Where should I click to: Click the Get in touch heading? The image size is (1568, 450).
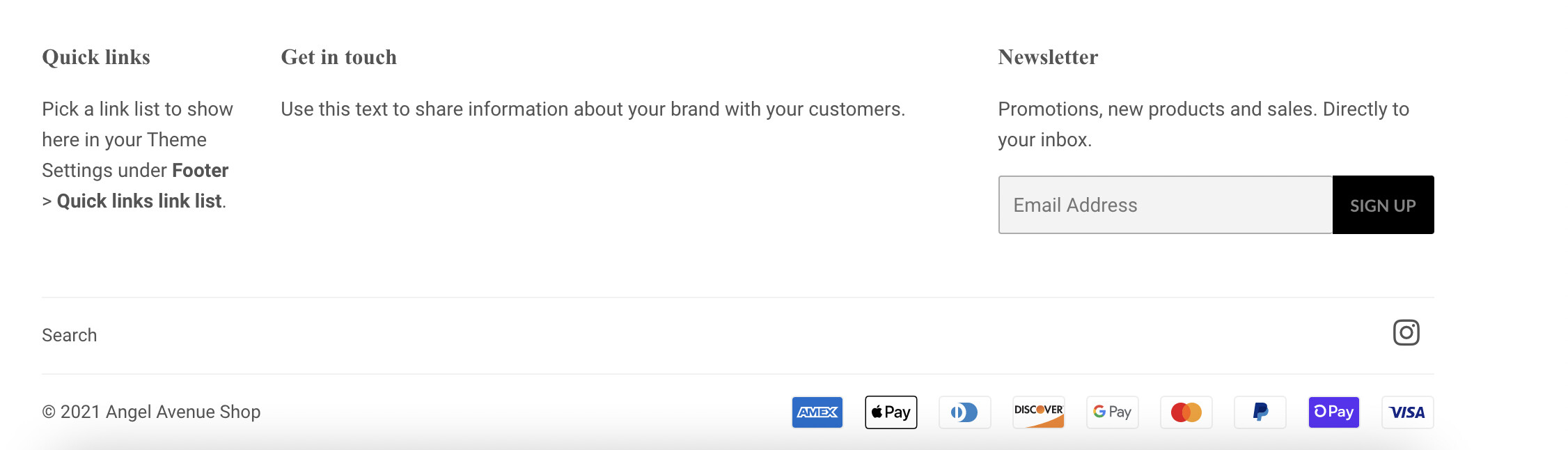[x=338, y=57]
